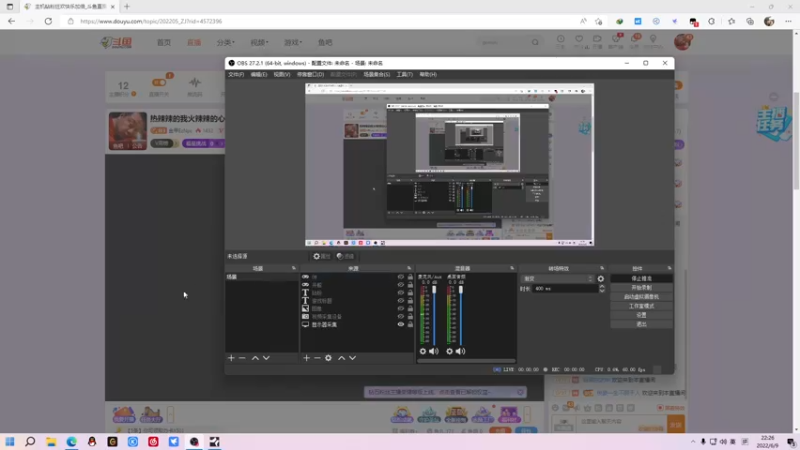
Task: Refresh the Douyu page in Edge
Action: click(48, 21)
